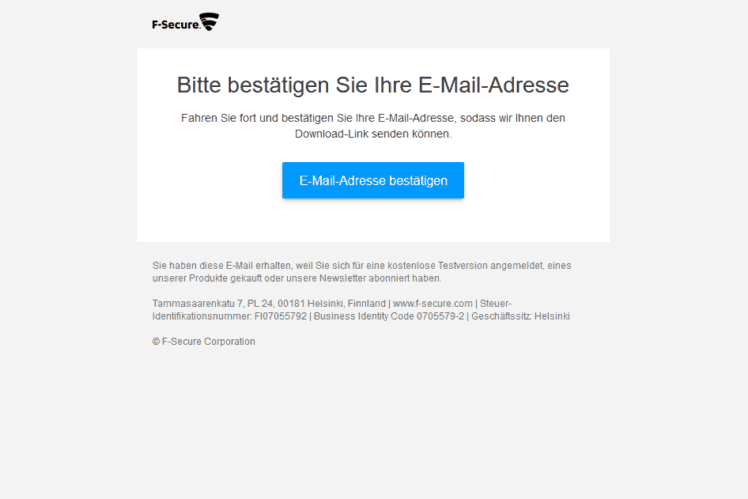Screen dimensions: 748x499
Task: Confirm email via 'E-Mail-Adresse bestätigen' button
Action: click(x=373, y=180)
